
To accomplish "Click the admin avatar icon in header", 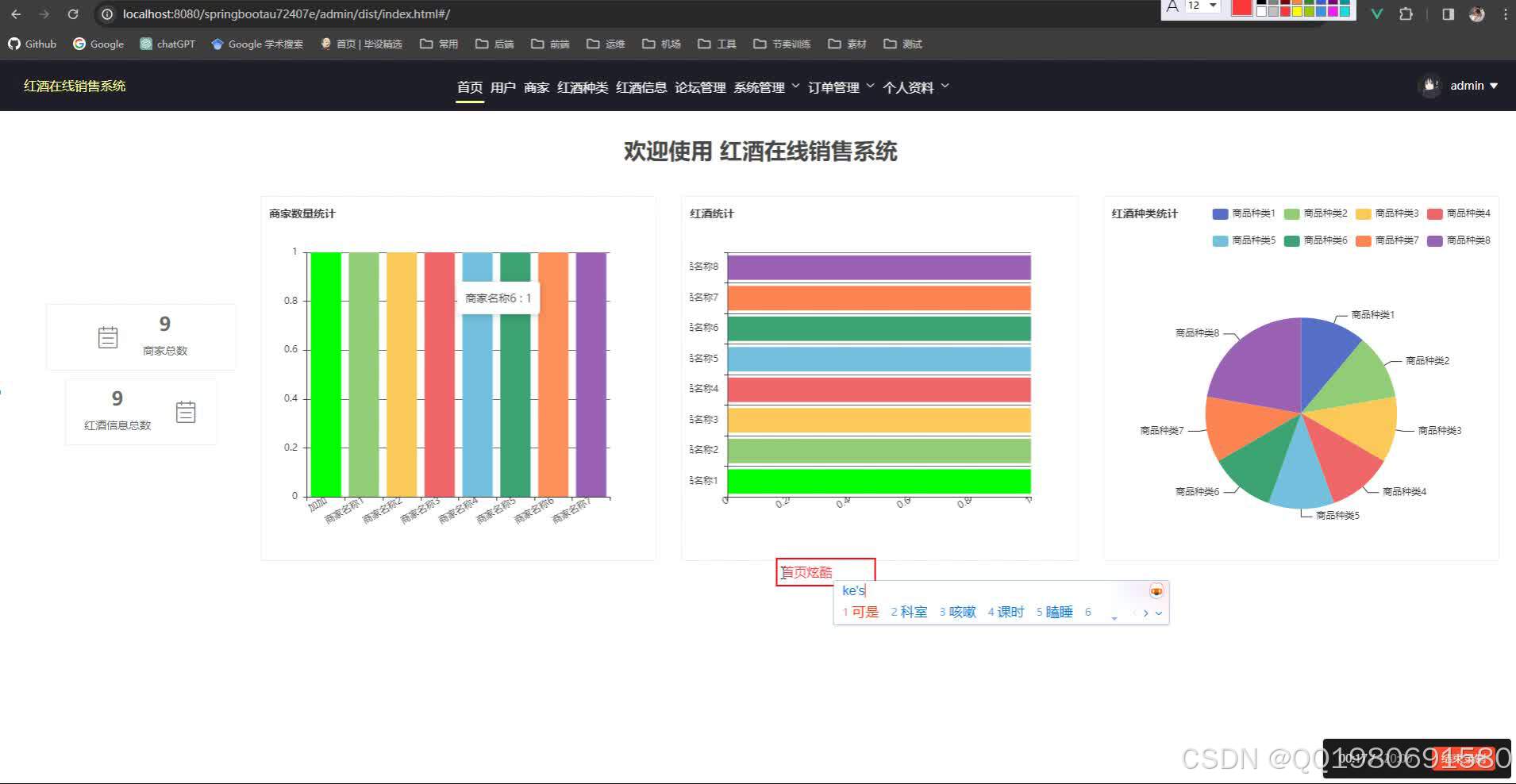I will click(x=1430, y=86).
